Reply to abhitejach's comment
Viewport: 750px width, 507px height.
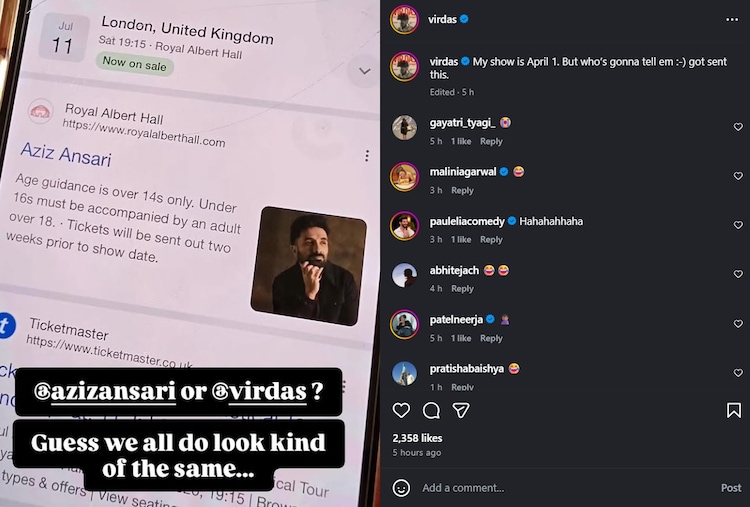coord(462,289)
